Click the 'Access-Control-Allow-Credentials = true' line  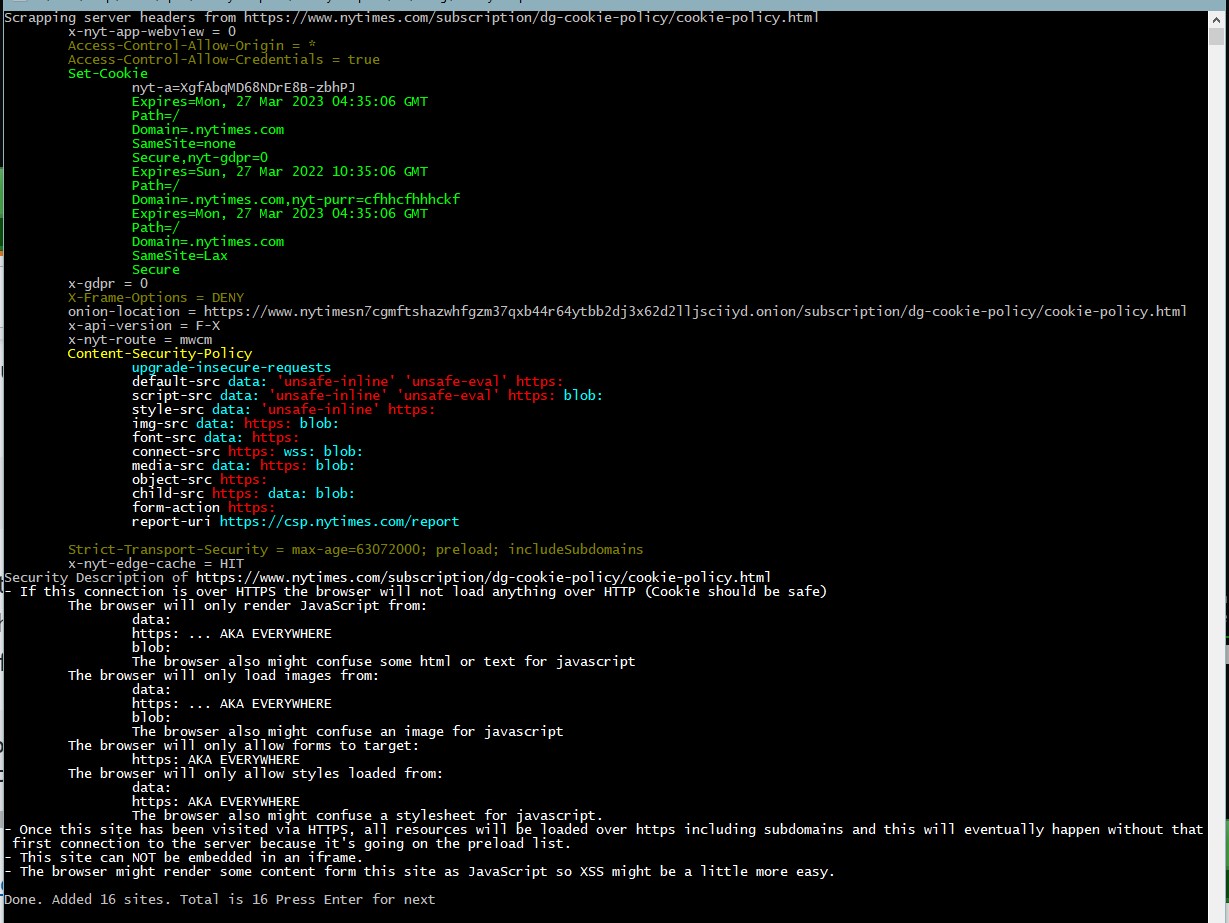pyautogui.click(x=224, y=59)
